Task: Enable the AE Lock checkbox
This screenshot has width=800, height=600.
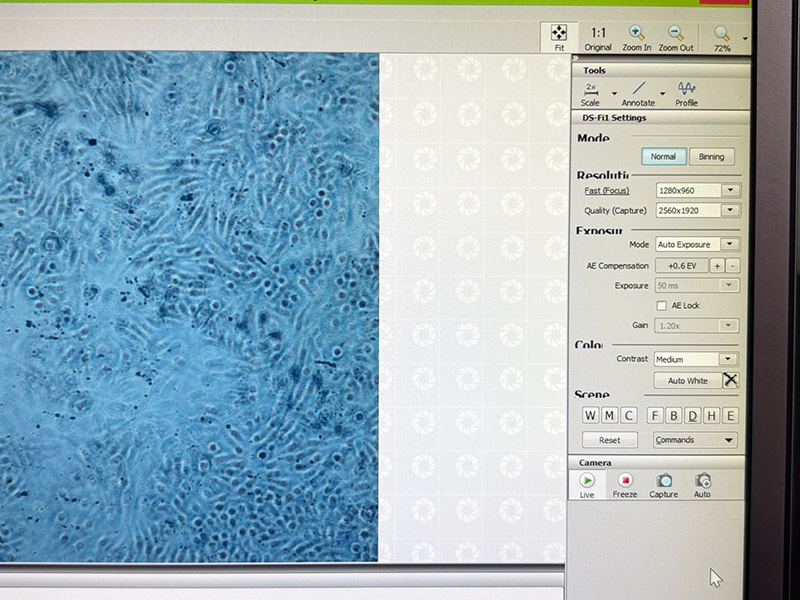Action: pyautogui.click(x=661, y=306)
